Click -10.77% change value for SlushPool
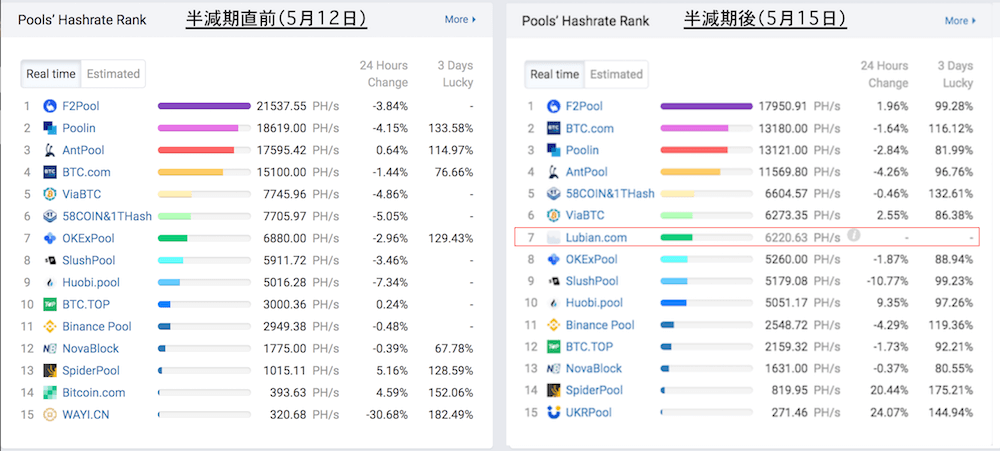 pos(887,281)
